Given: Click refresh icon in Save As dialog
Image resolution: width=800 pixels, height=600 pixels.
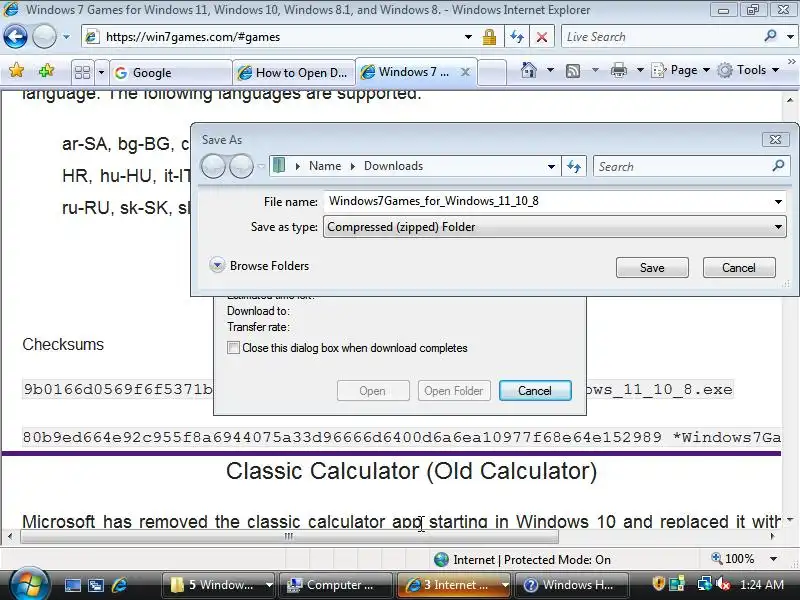Looking at the screenshot, I should [x=574, y=166].
